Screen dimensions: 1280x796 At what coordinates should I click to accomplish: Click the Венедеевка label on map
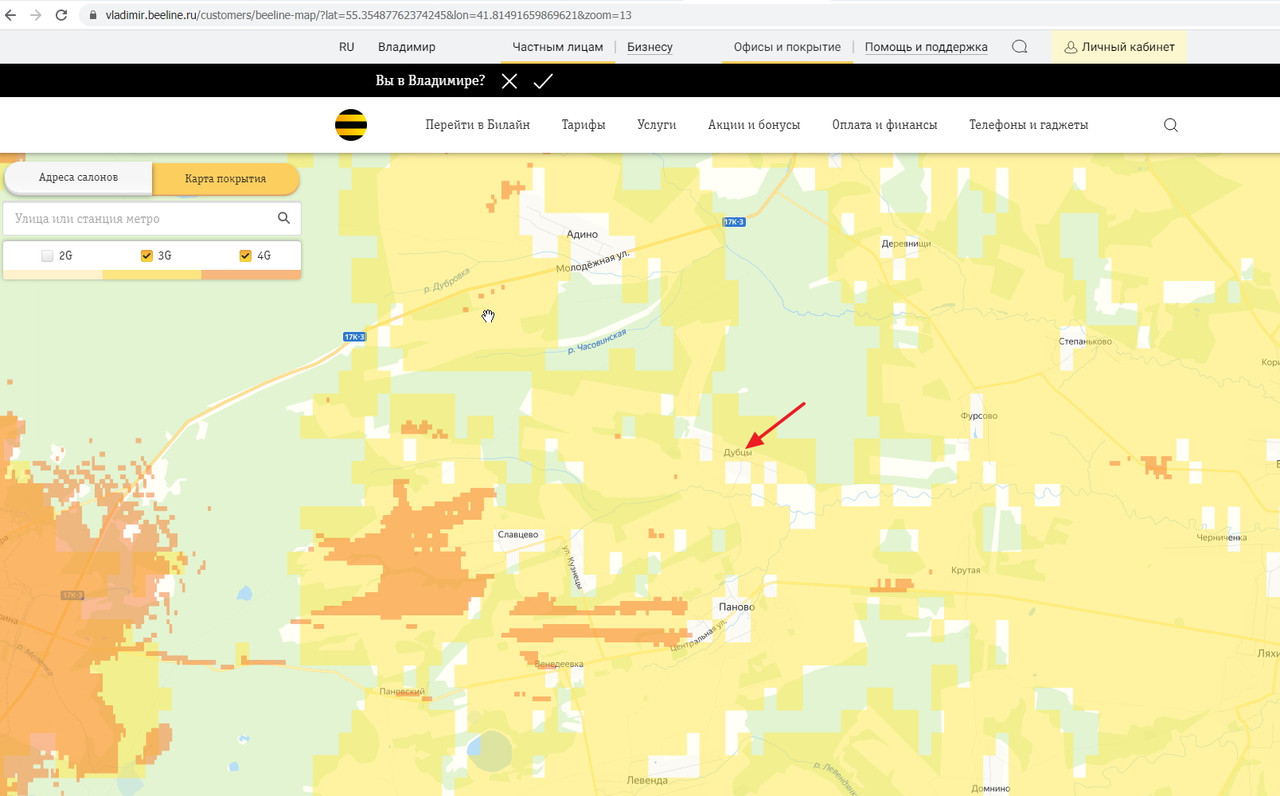(x=559, y=664)
